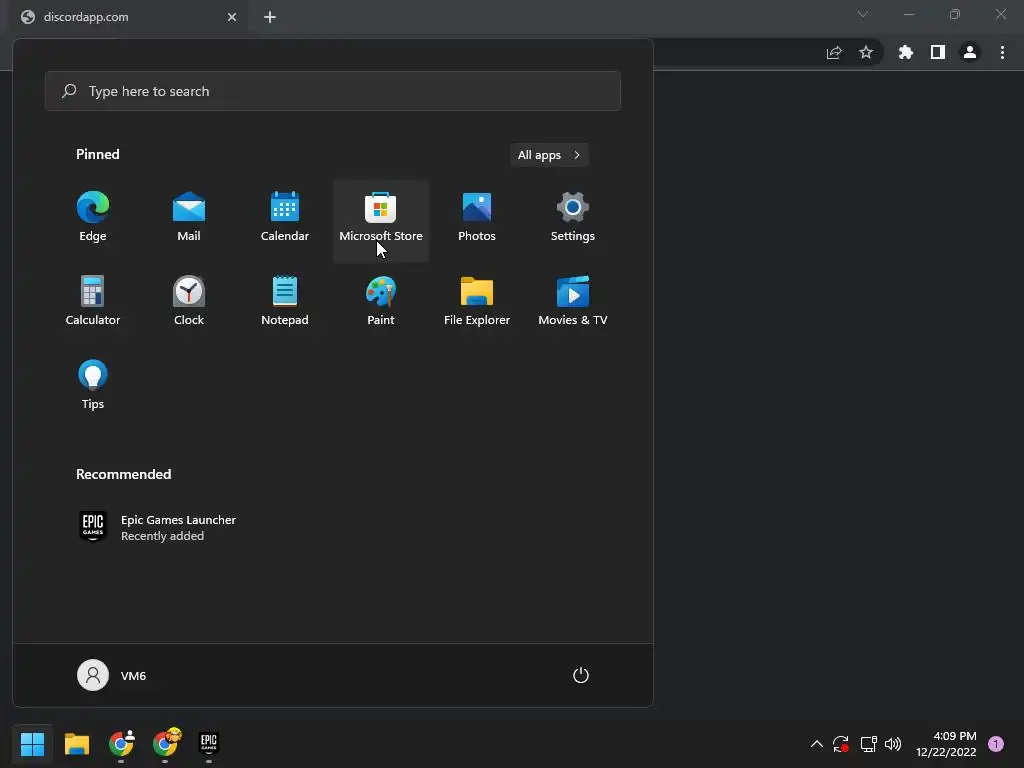Image resolution: width=1024 pixels, height=768 pixels.
Task: Open the second Chrome profile icon on taskbar
Action: click(165, 744)
